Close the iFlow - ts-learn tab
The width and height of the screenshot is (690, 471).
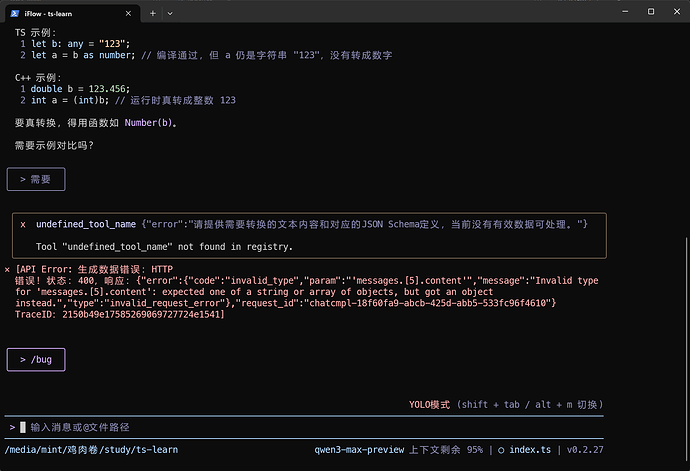coord(129,15)
